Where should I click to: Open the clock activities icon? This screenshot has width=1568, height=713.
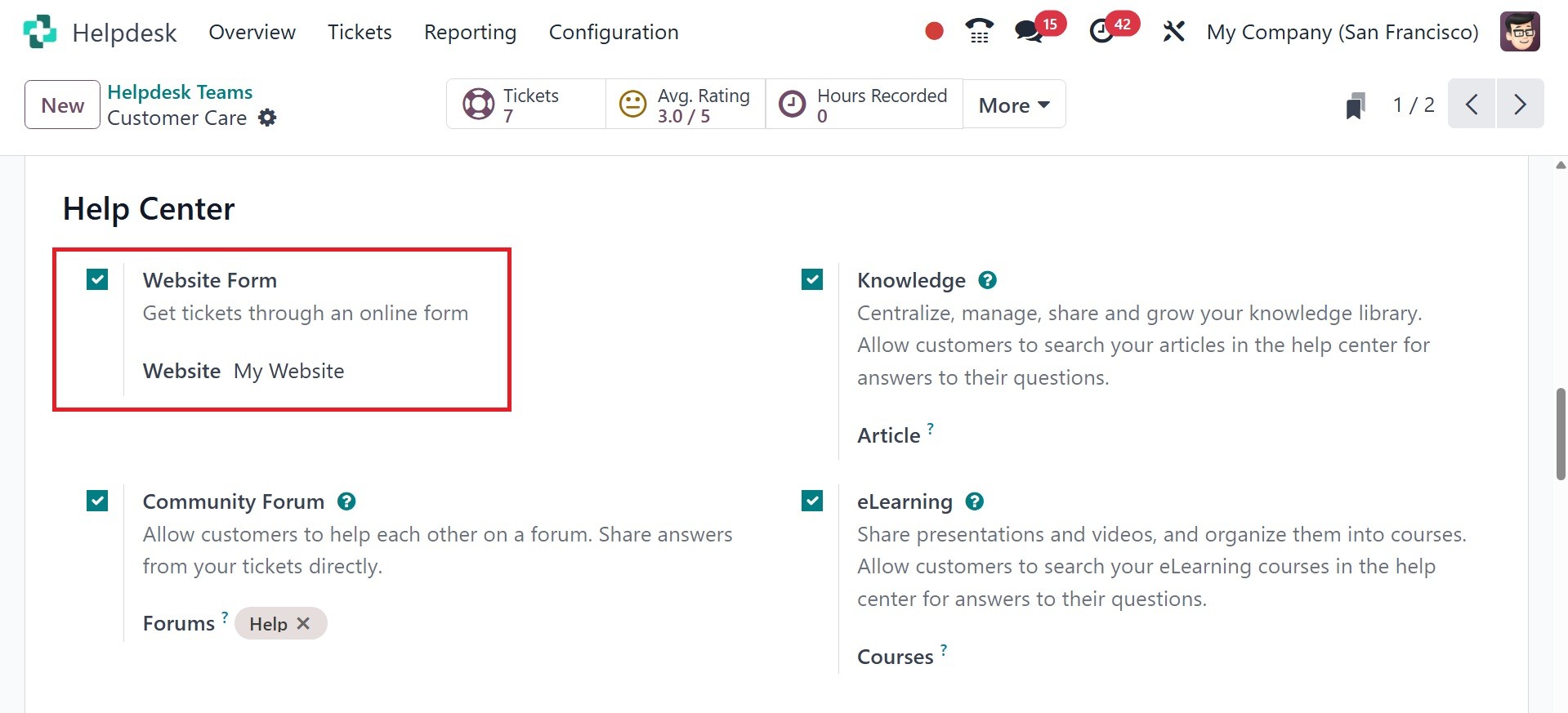(x=1101, y=32)
